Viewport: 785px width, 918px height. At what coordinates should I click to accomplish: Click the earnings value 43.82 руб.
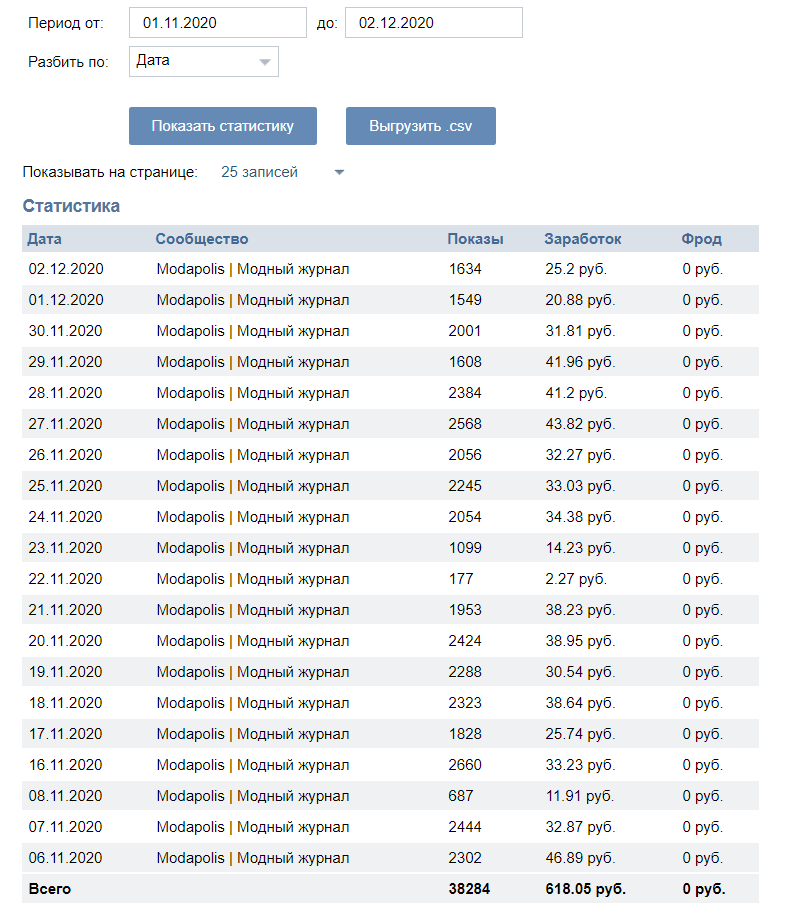580,424
